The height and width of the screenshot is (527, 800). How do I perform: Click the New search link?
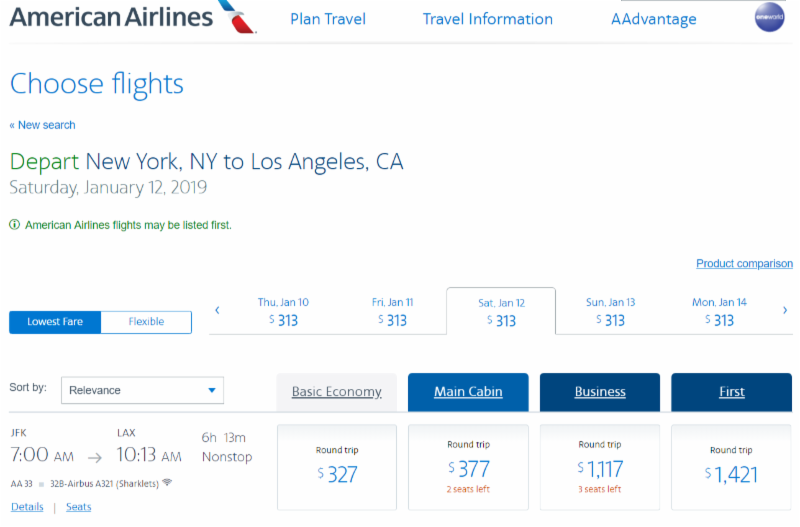point(43,125)
